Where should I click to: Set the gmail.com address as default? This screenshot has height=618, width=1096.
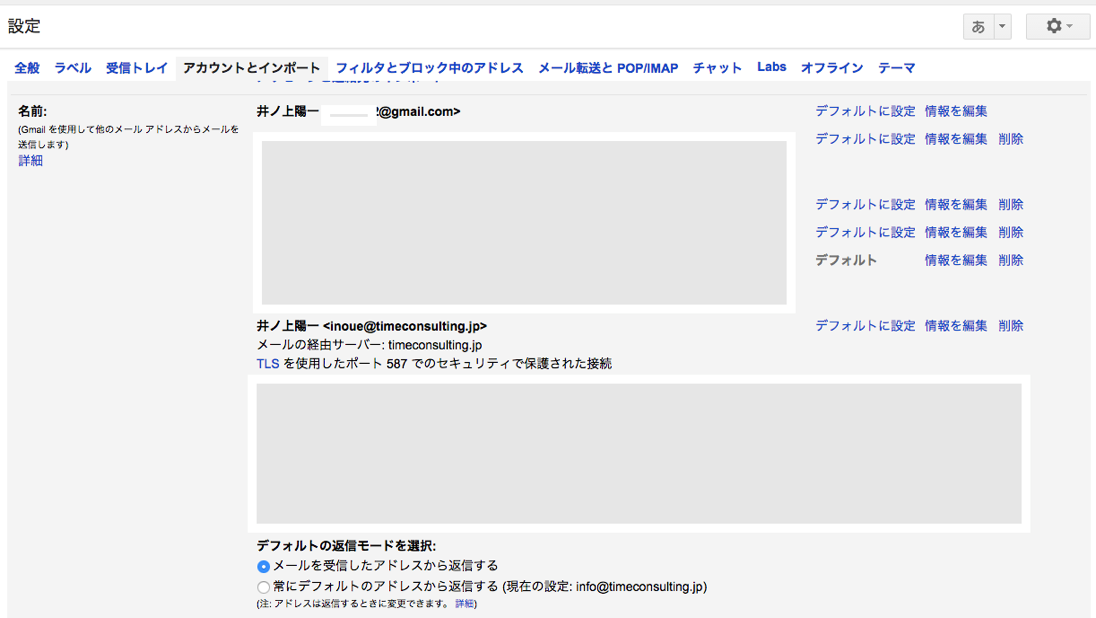(x=865, y=111)
